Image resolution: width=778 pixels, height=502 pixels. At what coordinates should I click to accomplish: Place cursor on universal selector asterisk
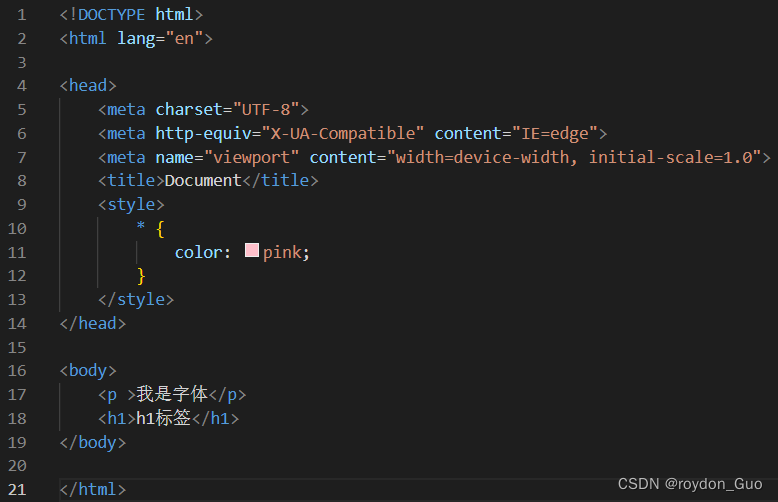(x=141, y=226)
